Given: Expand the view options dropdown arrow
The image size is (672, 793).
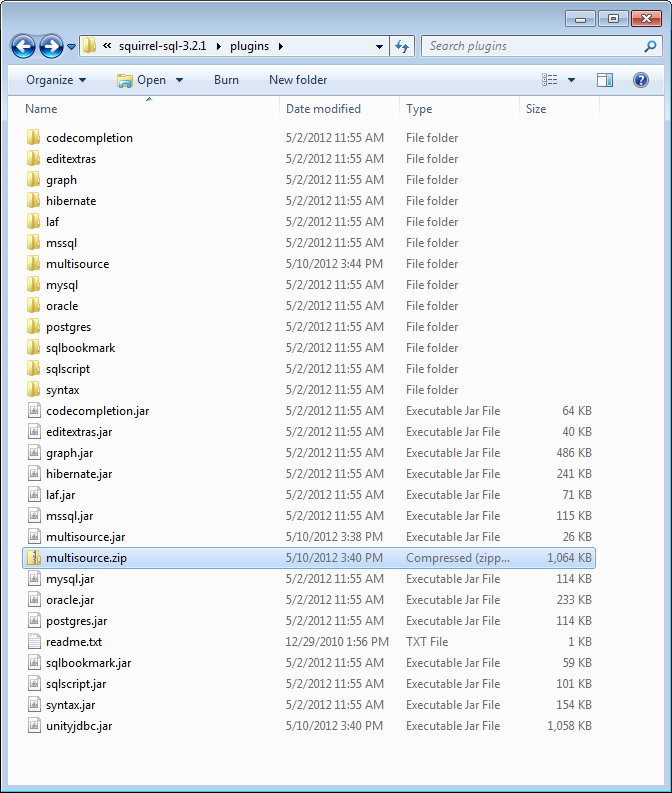Looking at the screenshot, I should coord(572,80).
